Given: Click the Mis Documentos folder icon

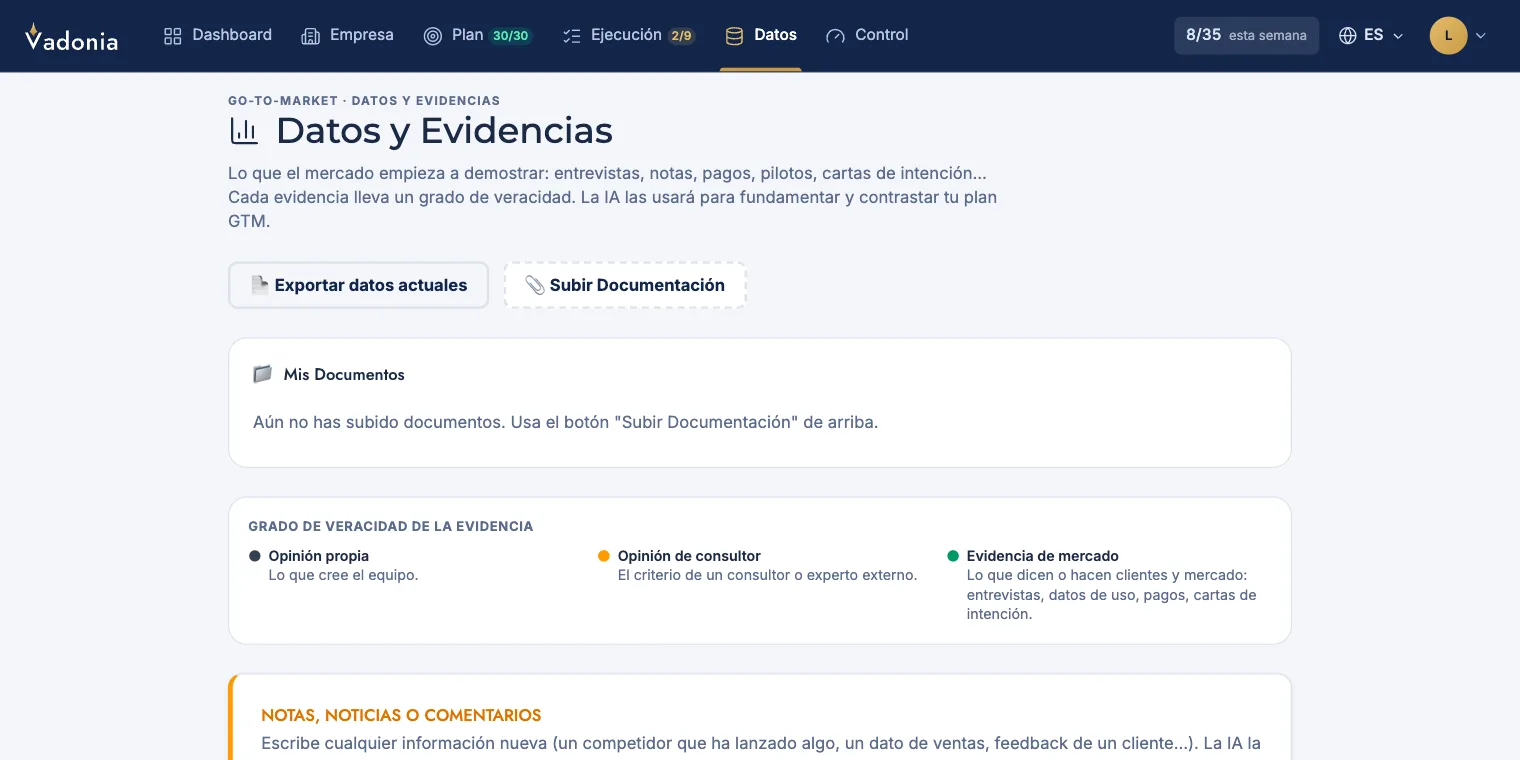Looking at the screenshot, I should click(x=263, y=374).
